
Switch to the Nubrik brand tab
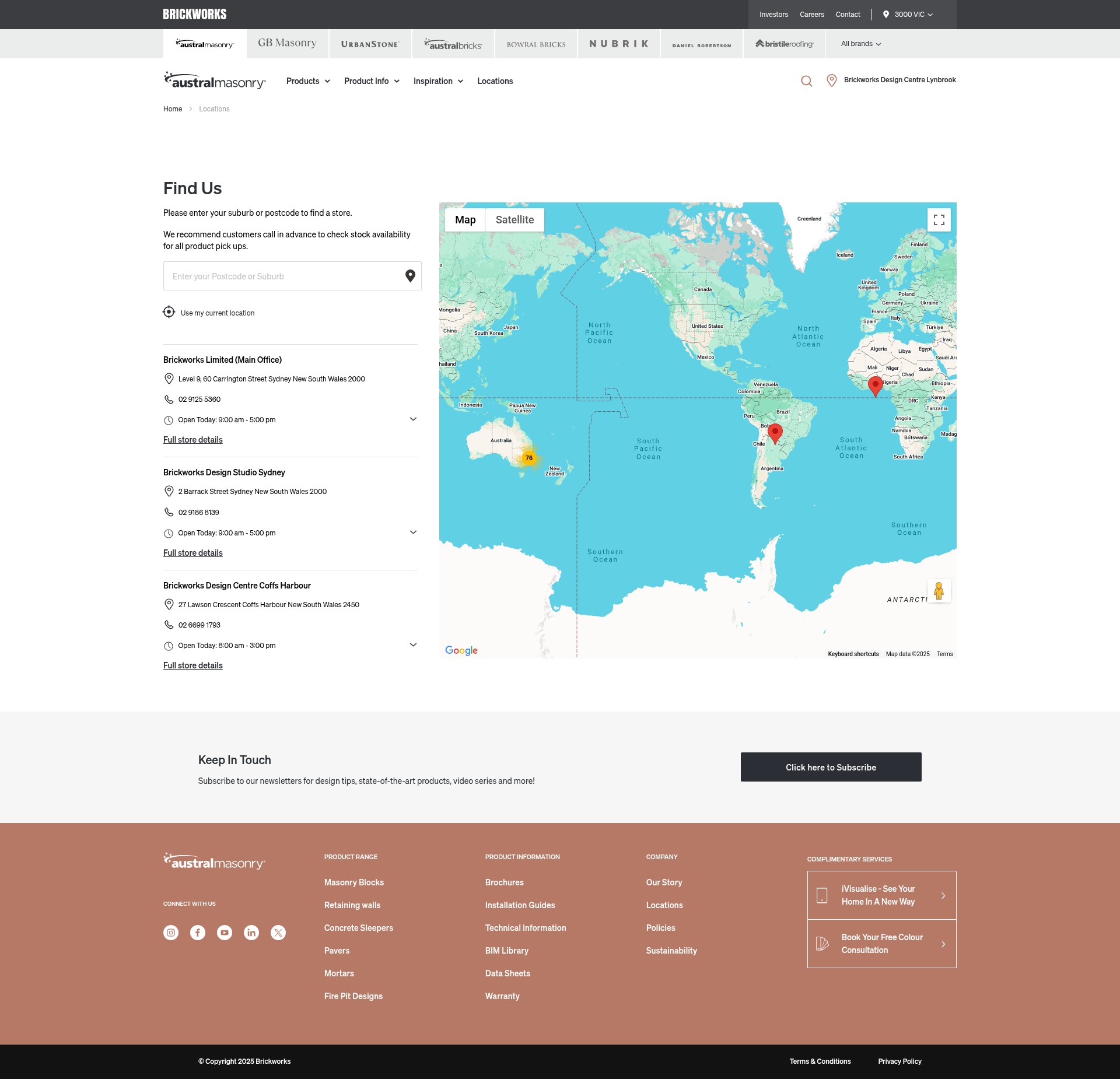click(619, 44)
